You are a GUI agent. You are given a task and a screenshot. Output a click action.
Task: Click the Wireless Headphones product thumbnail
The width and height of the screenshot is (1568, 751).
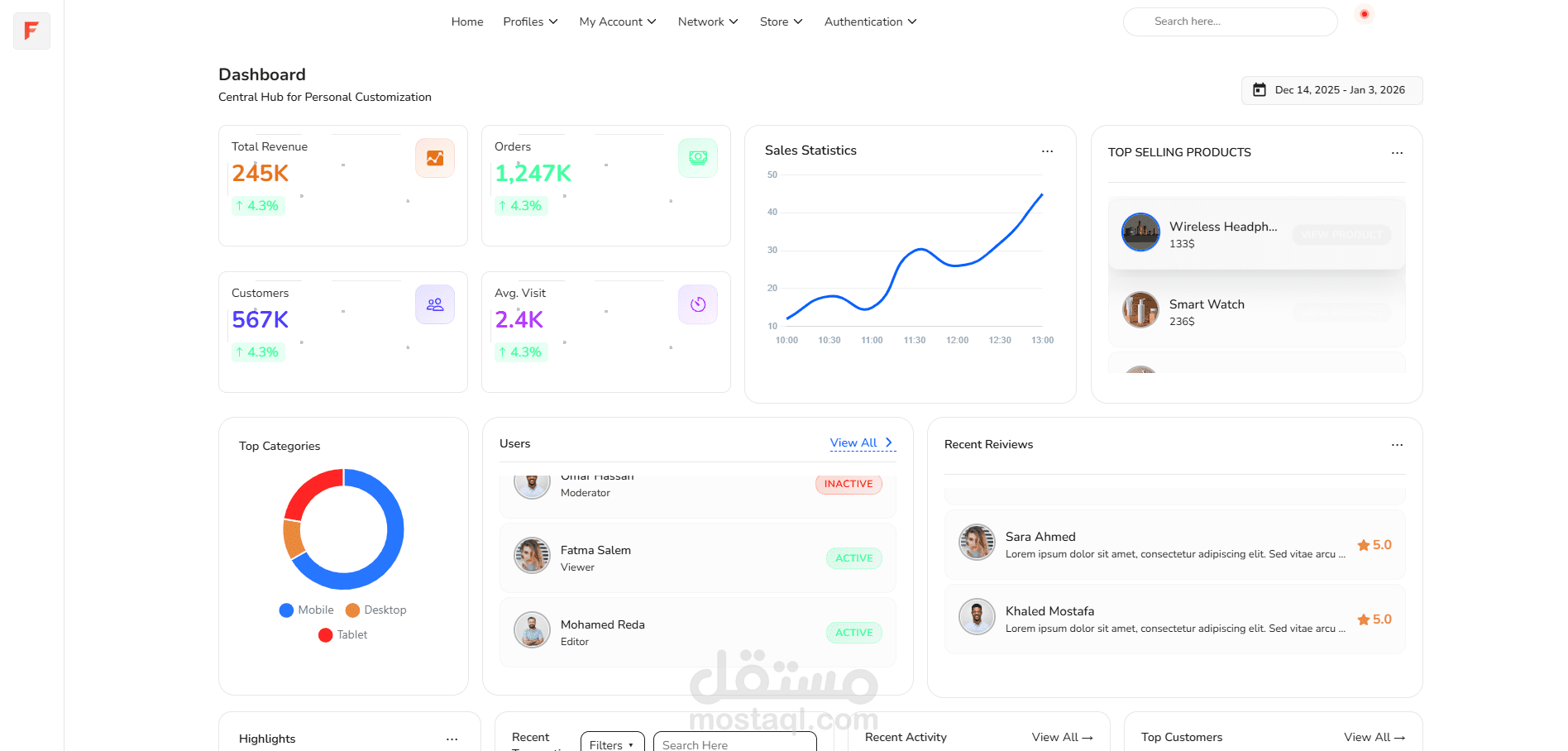(1140, 232)
